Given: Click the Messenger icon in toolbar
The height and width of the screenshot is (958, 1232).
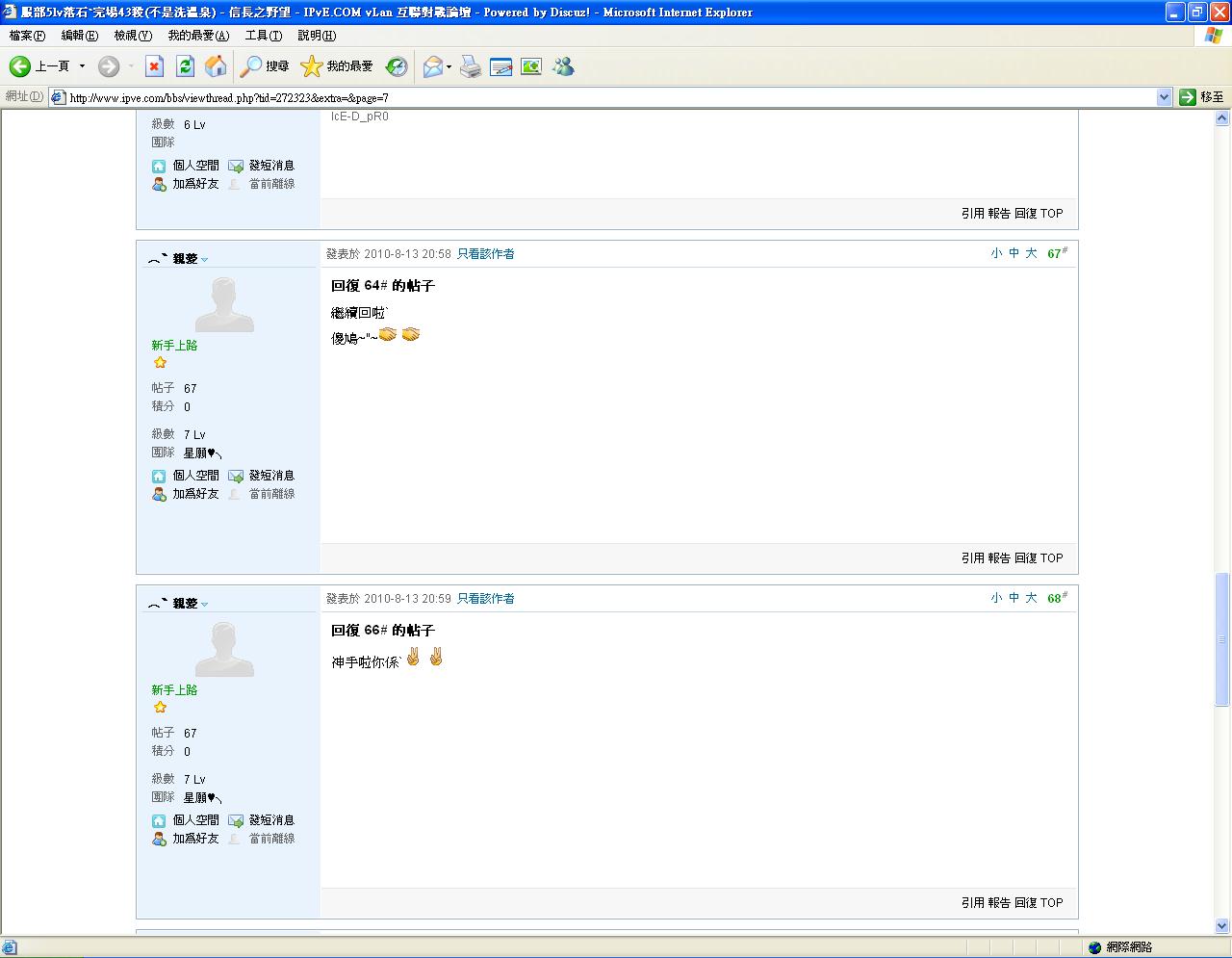Looking at the screenshot, I should pos(563,66).
